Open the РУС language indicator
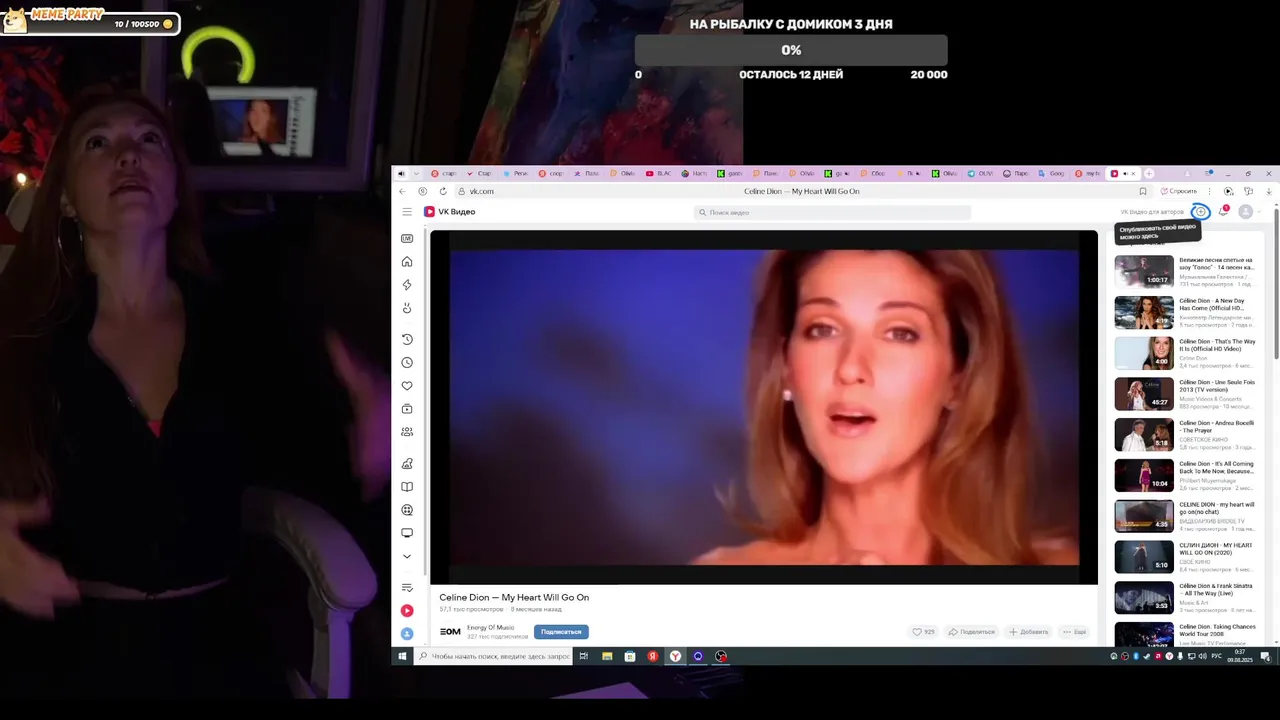 1217,656
